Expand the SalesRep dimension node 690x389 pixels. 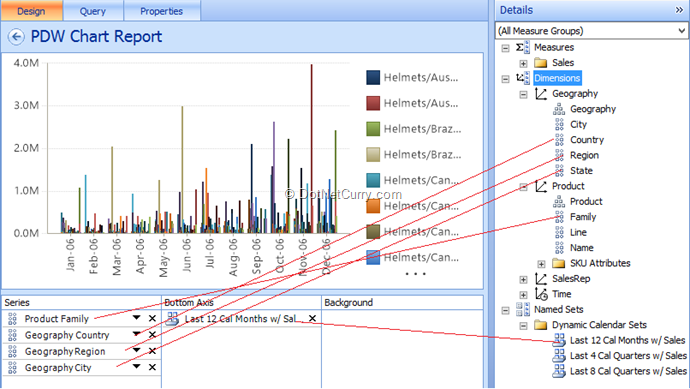[523, 279]
